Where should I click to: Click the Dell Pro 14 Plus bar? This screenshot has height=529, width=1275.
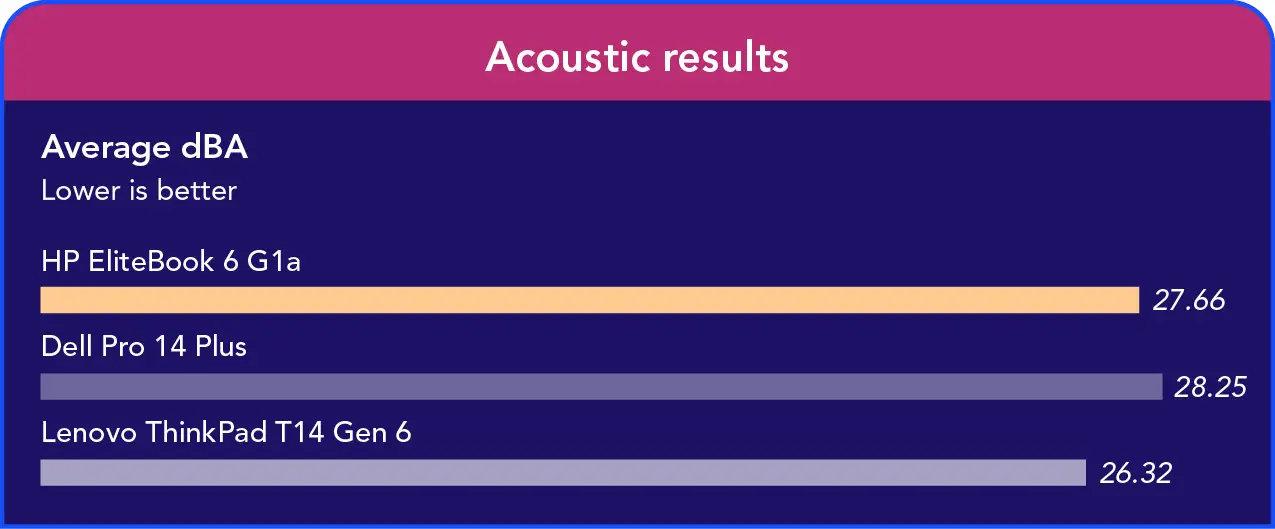600,386
